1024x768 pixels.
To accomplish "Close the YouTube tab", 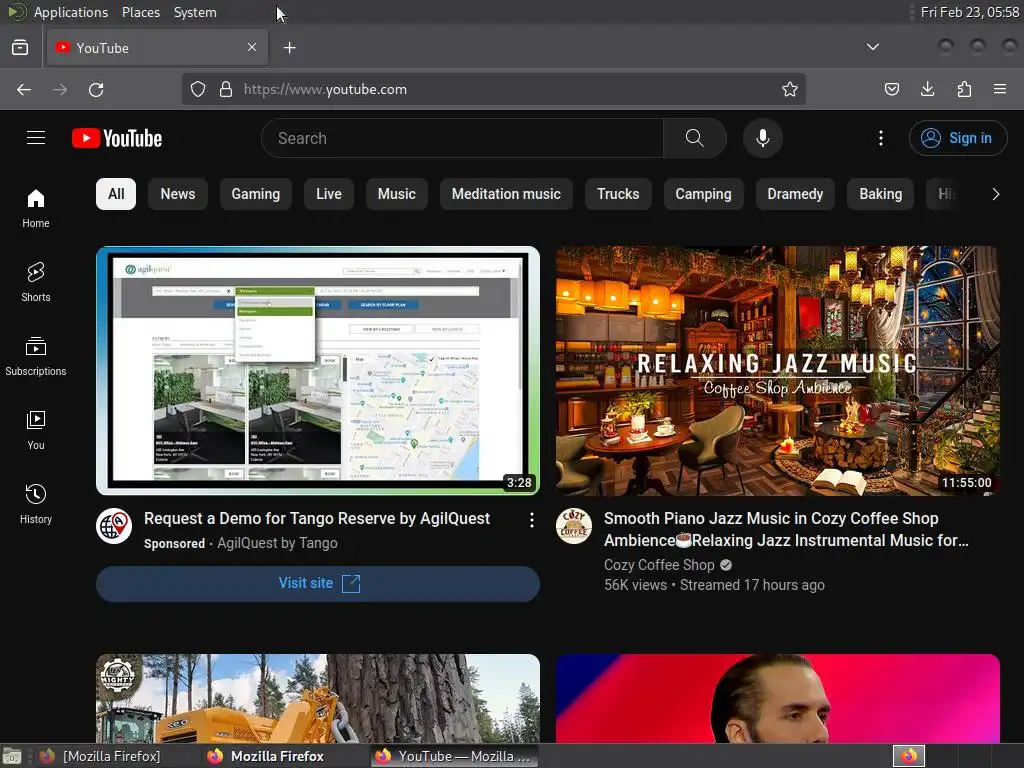I will click(252, 47).
